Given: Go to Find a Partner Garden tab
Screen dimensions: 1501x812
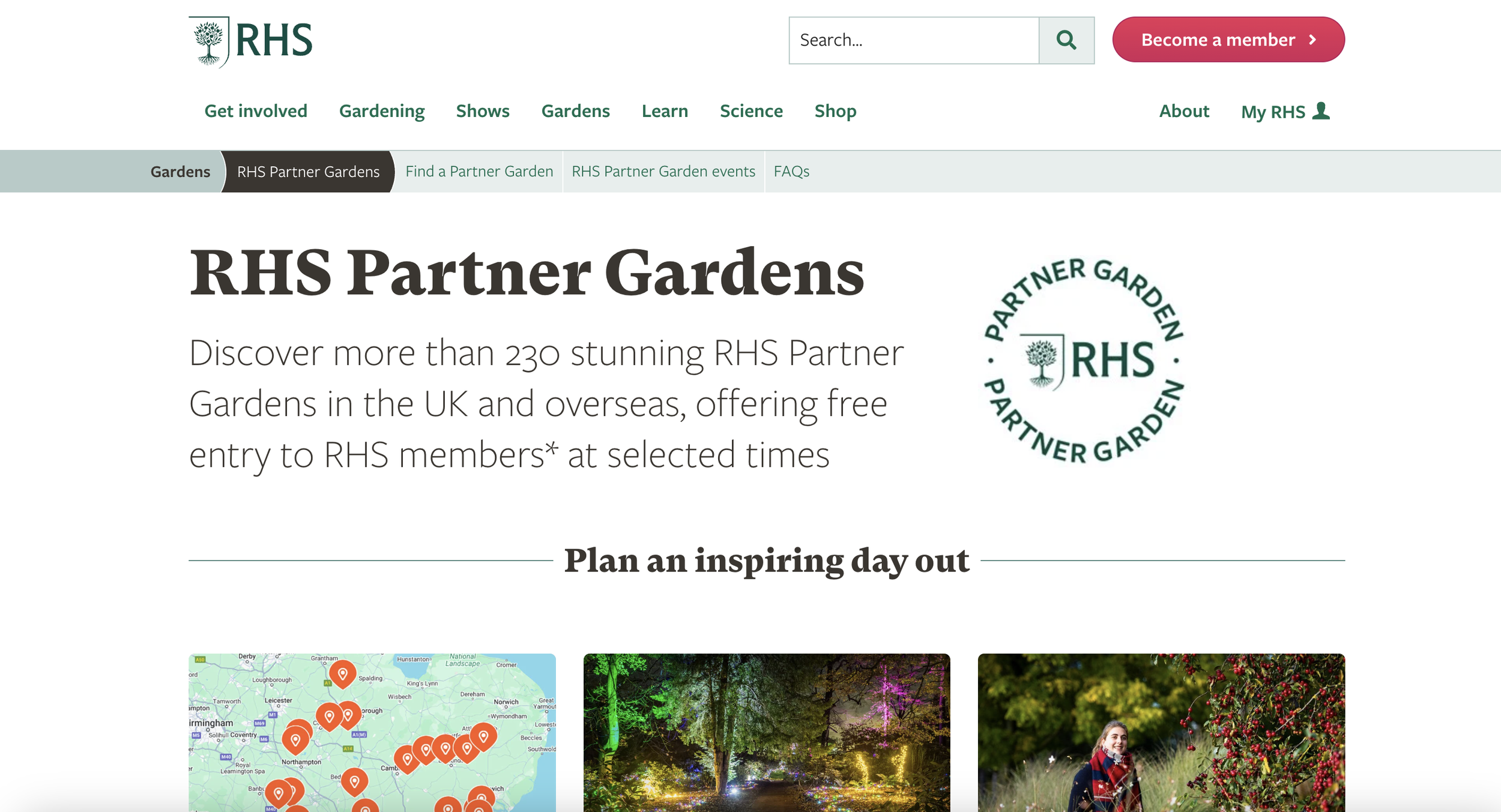Looking at the screenshot, I should click(x=479, y=172).
